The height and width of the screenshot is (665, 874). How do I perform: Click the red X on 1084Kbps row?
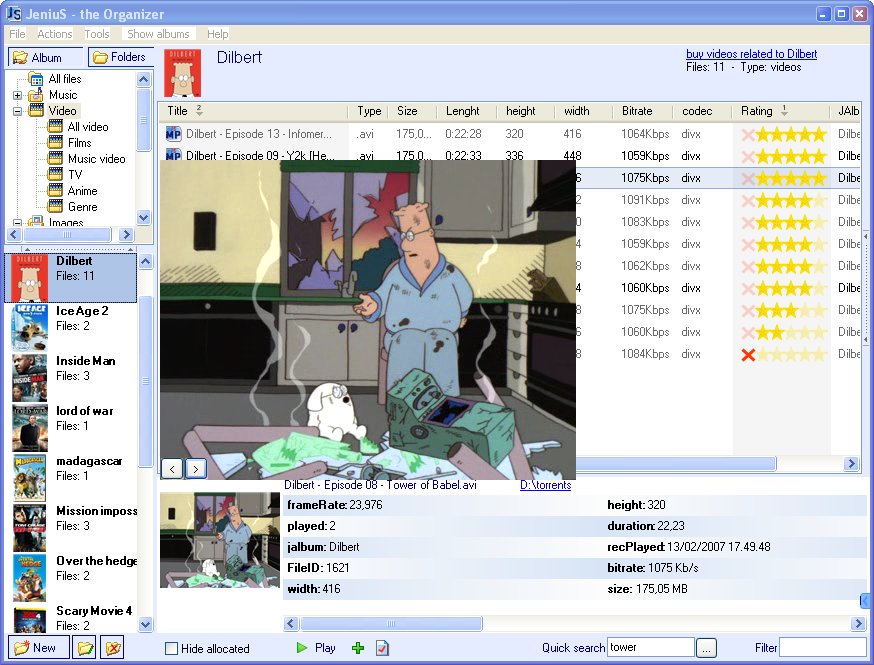point(748,355)
